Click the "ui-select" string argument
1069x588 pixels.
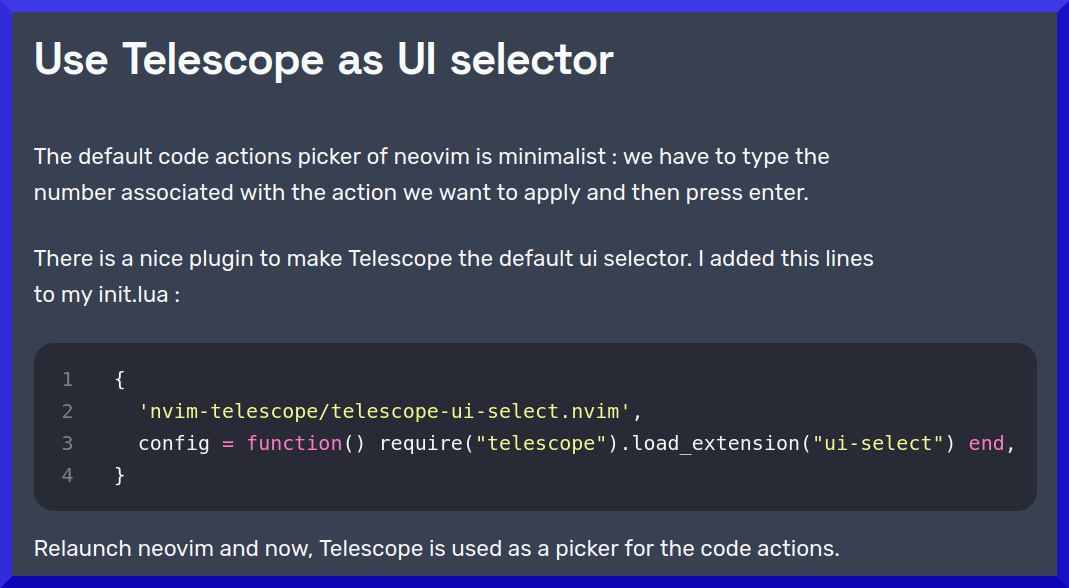pyautogui.click(x=878, y=443)
